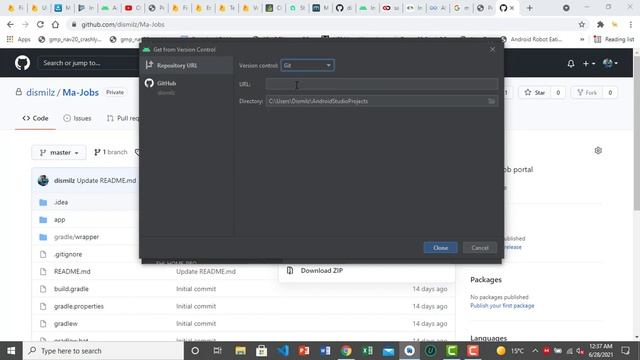Reload the browser page

coord(40,24)
